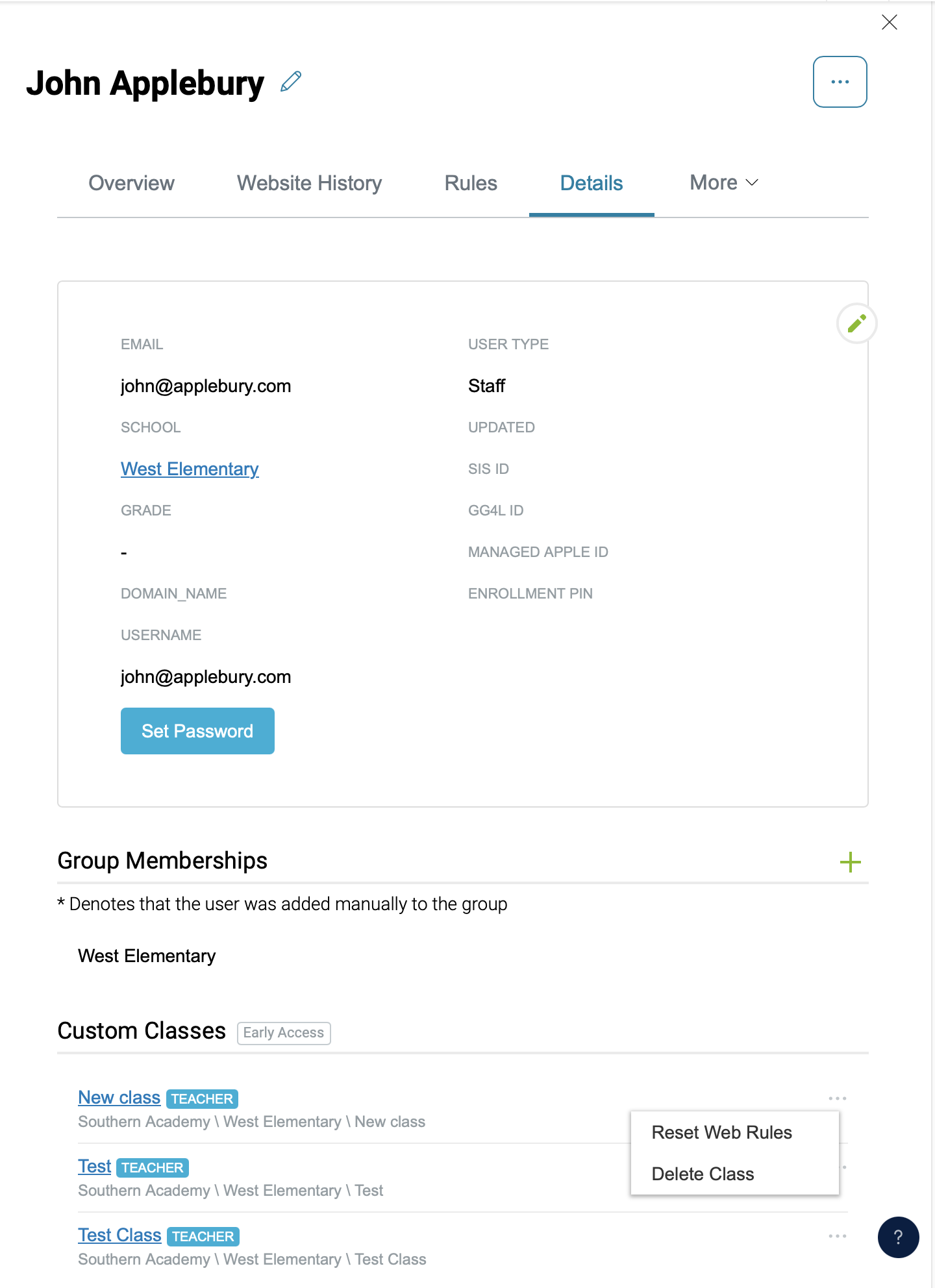The image size is (935, 1288).
Task: Open the New class custom class
Action: [x=119, y=1097]
